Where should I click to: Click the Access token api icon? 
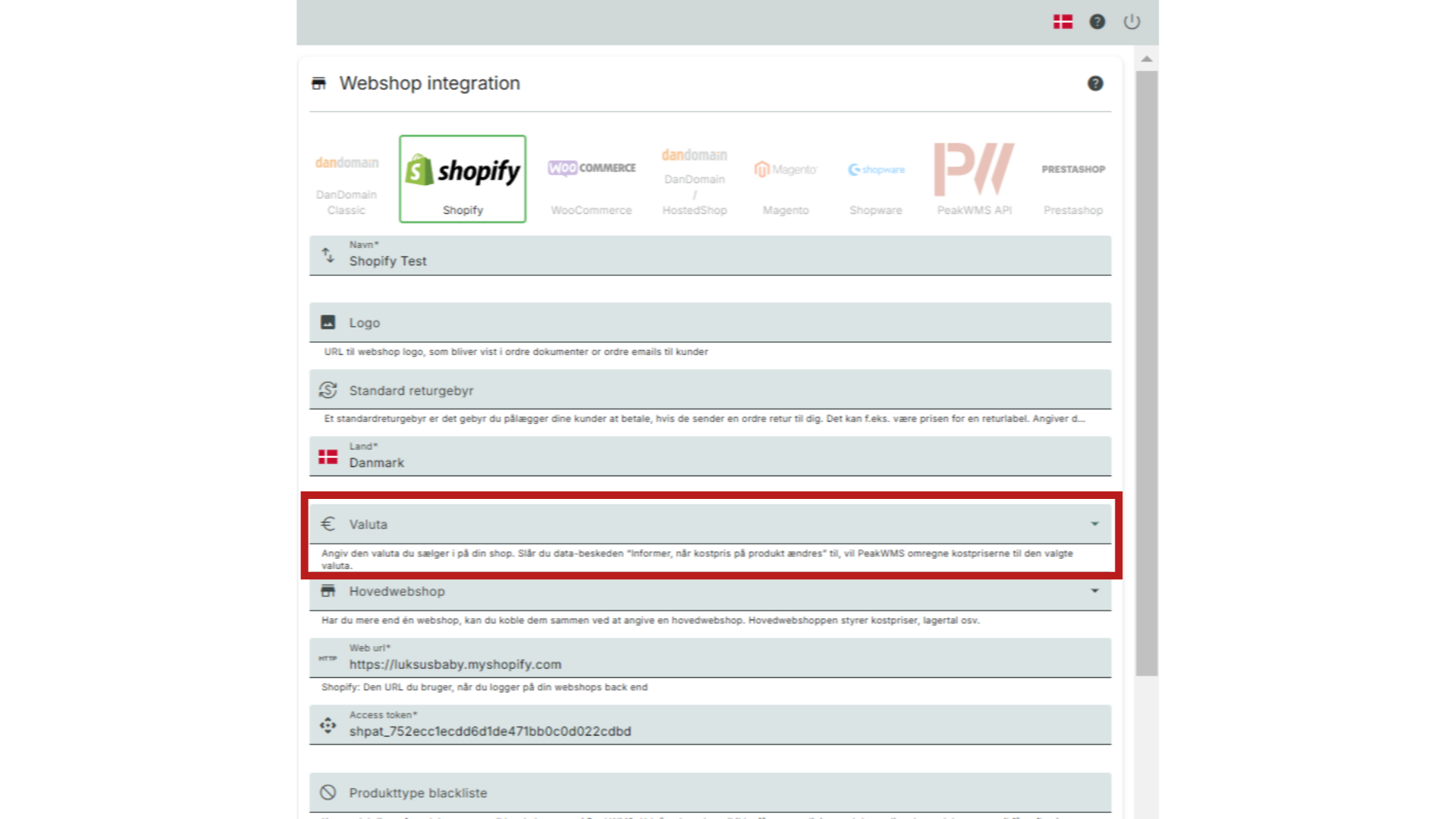(x=328, y=726)
